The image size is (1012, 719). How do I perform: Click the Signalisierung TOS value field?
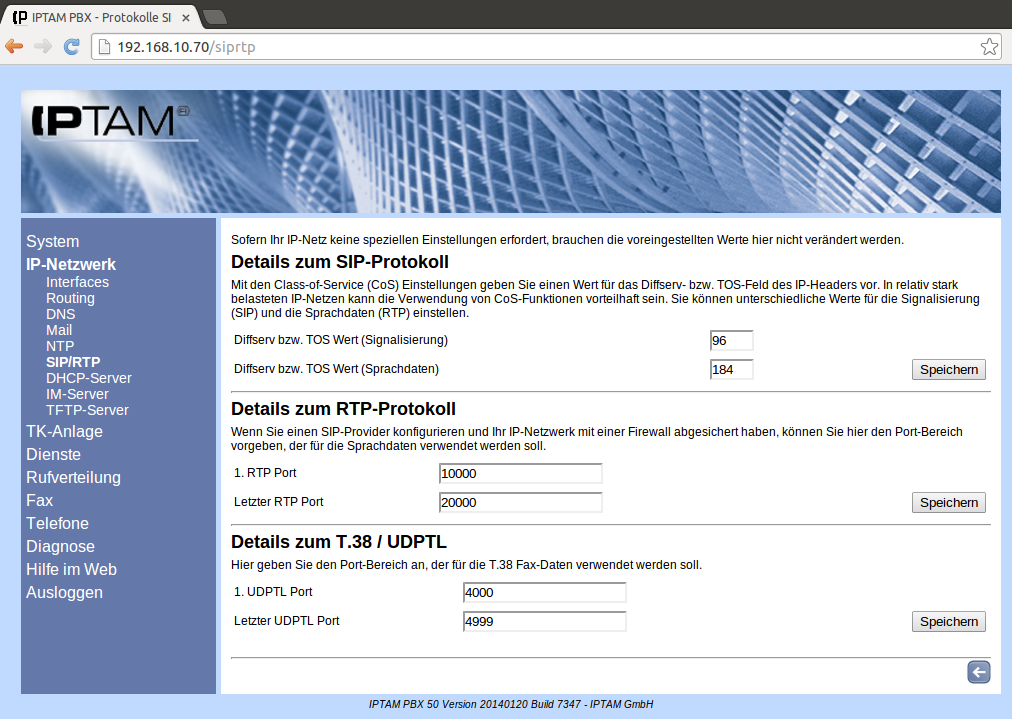[x=731, y=341]
